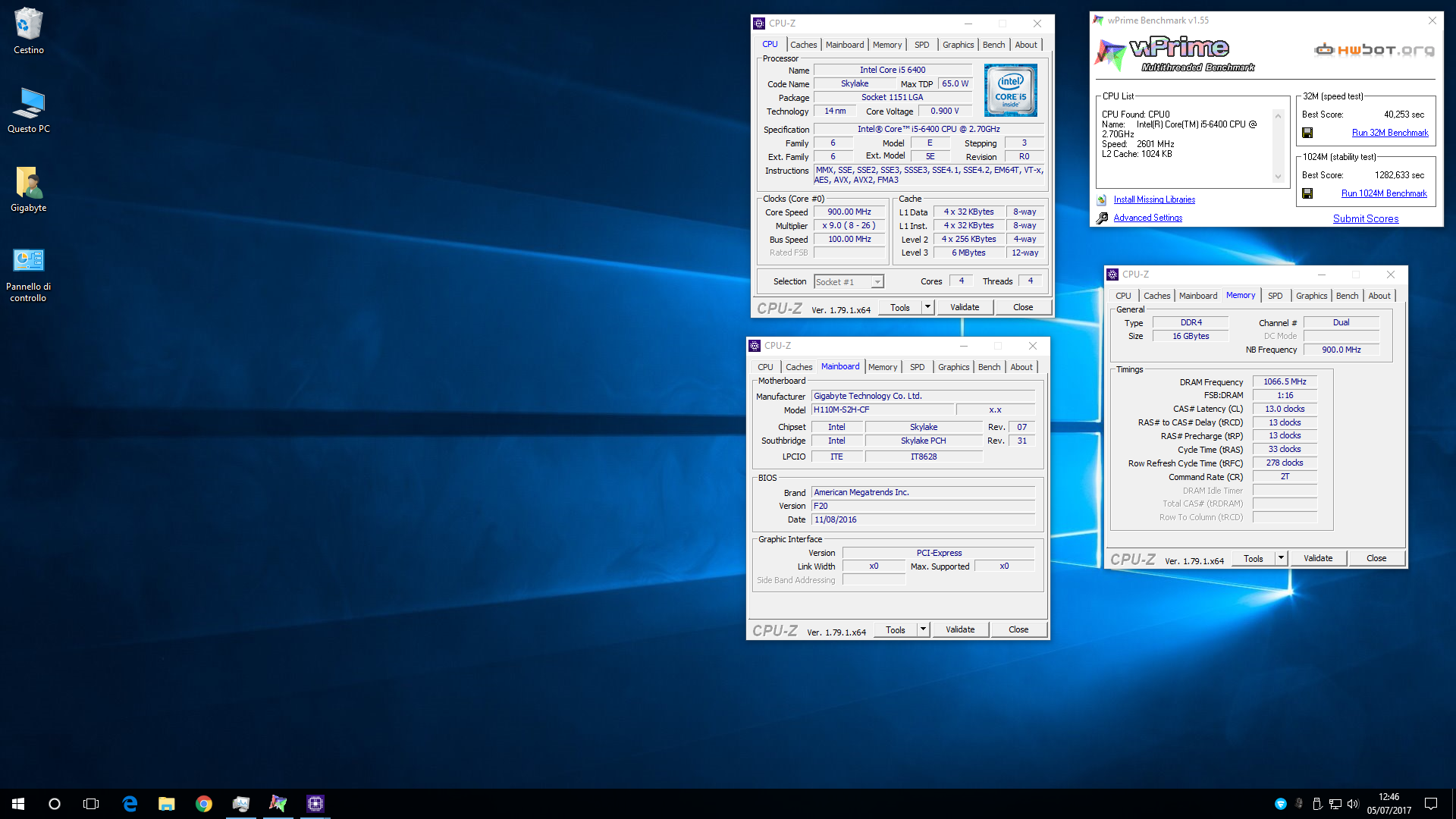Viewport: 1456px width, 819px height.
Task: Open the Bench tab in the Memory window
Action: pos(1347,296)
